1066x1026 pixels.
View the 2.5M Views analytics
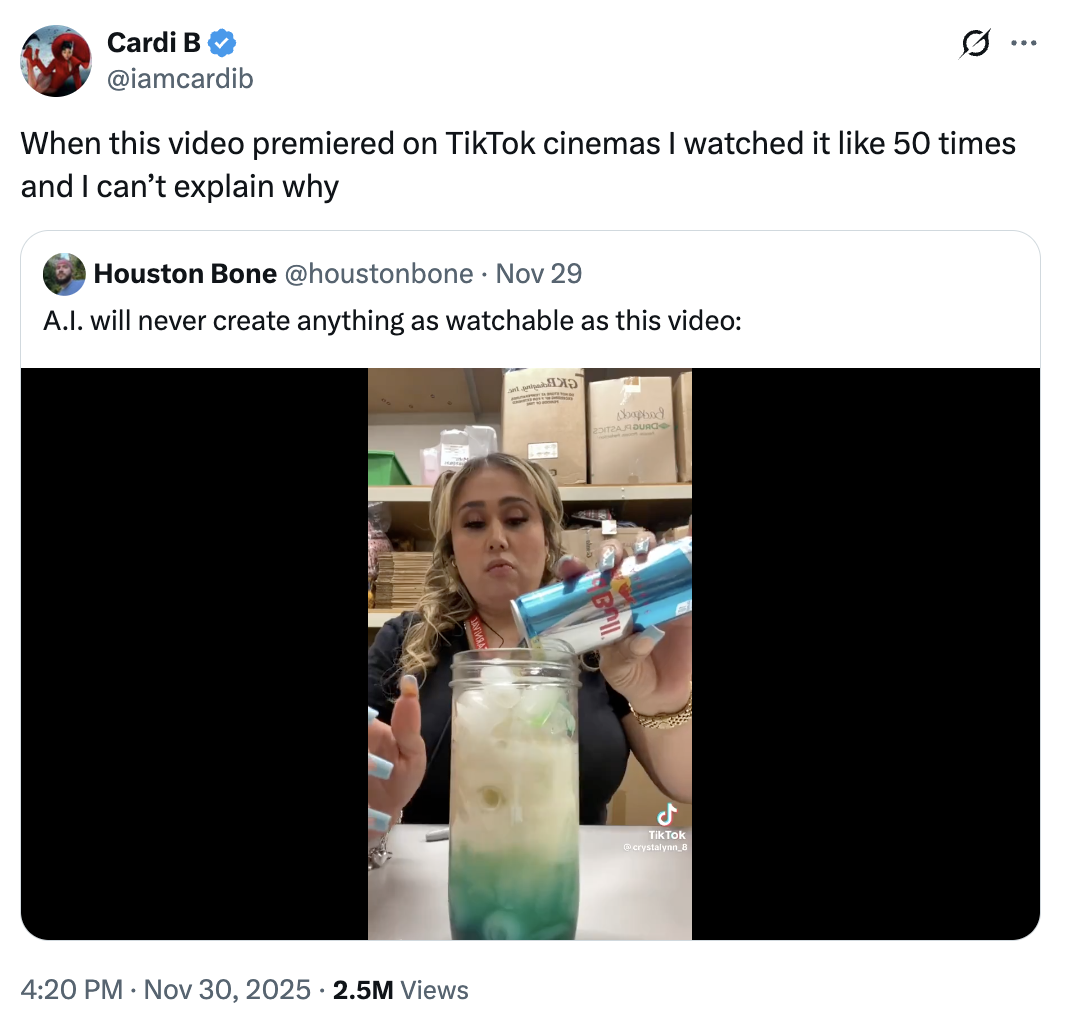coord(400,990)
